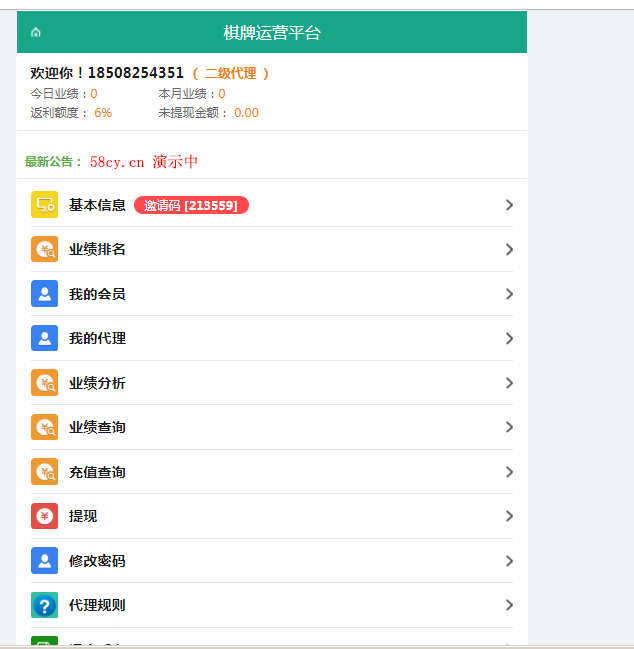The image size is (634, 649).
Task: Expand the 我的会员 row chevron
Action: coord(509,294)
